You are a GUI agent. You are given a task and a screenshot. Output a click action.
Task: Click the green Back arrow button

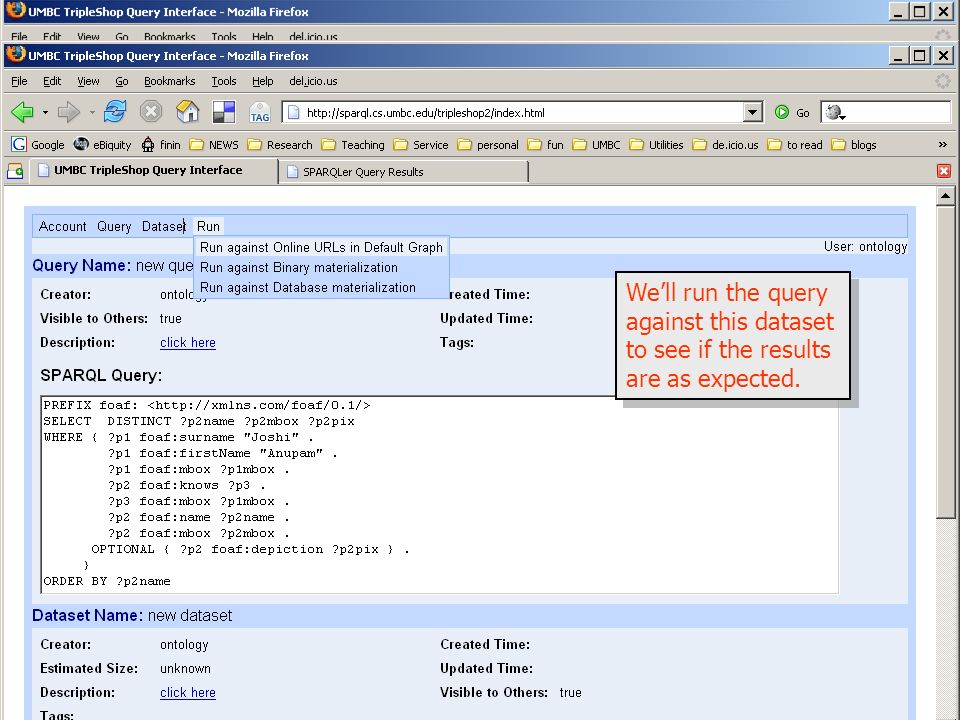23,111
